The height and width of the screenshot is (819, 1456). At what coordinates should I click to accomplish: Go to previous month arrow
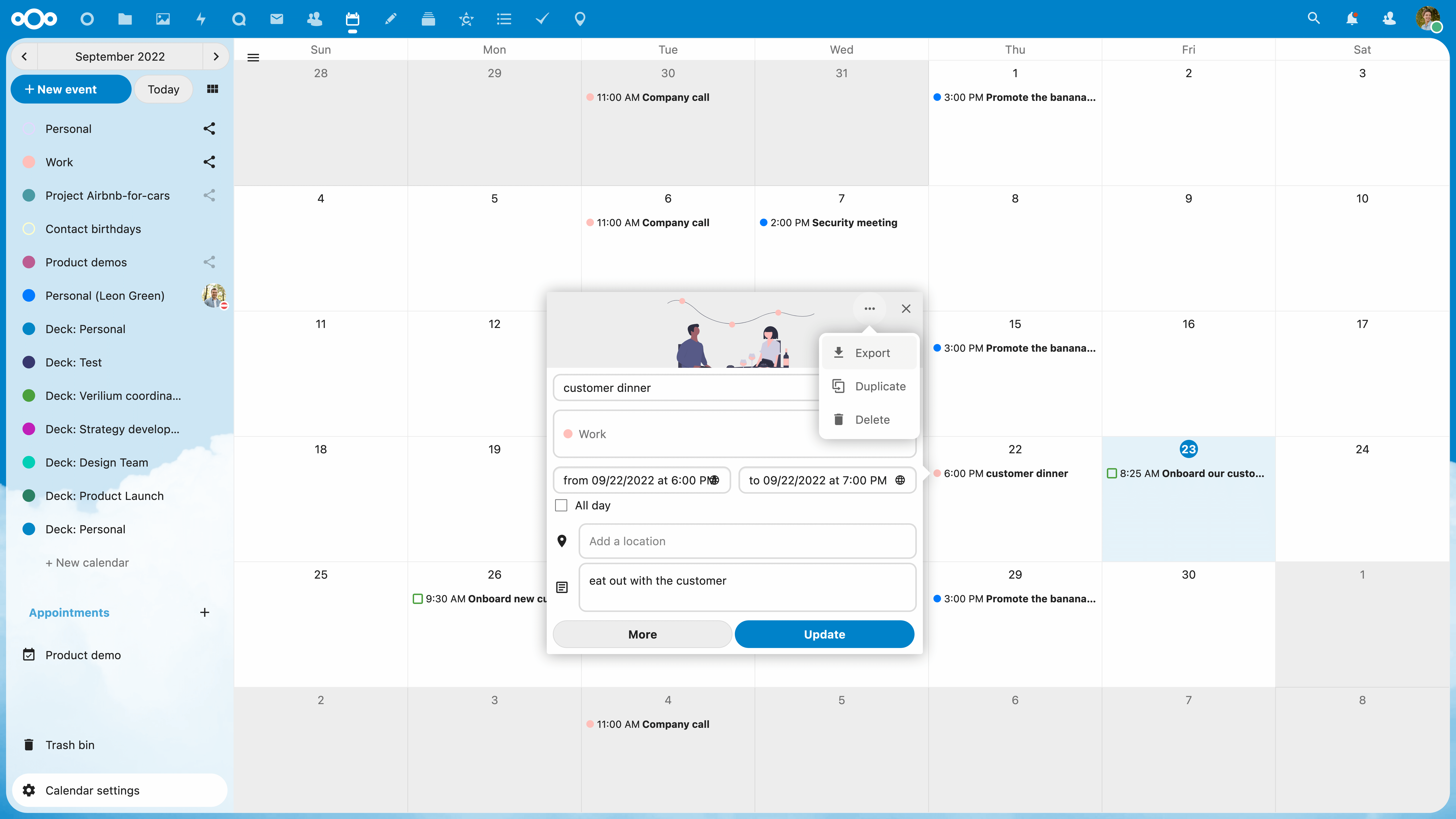24,56
